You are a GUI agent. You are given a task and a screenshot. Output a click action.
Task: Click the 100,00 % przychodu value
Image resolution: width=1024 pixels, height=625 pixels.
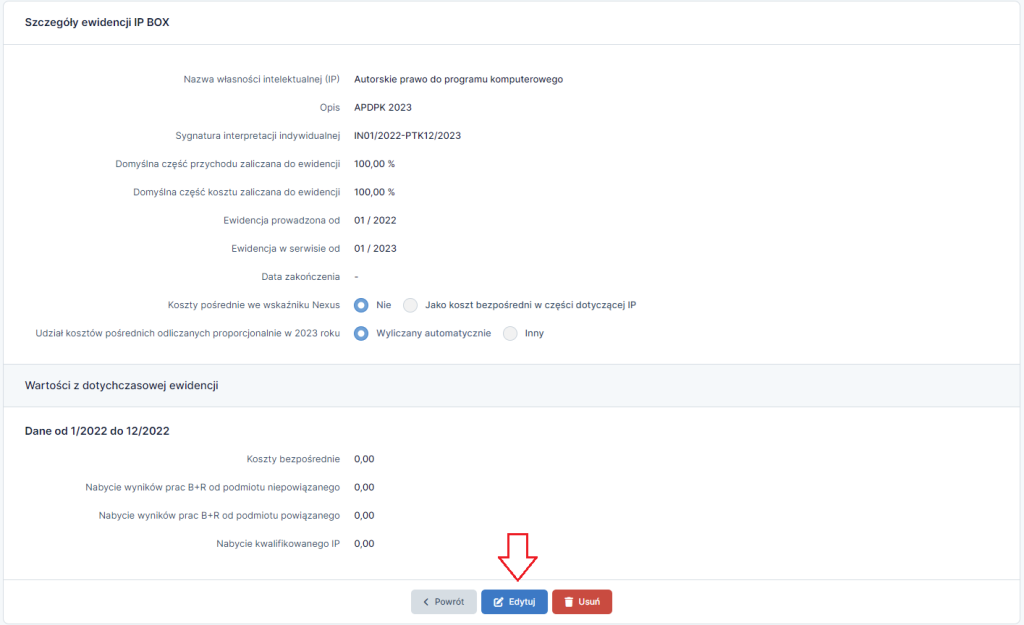pyautogui.click(x=375, y=163)
